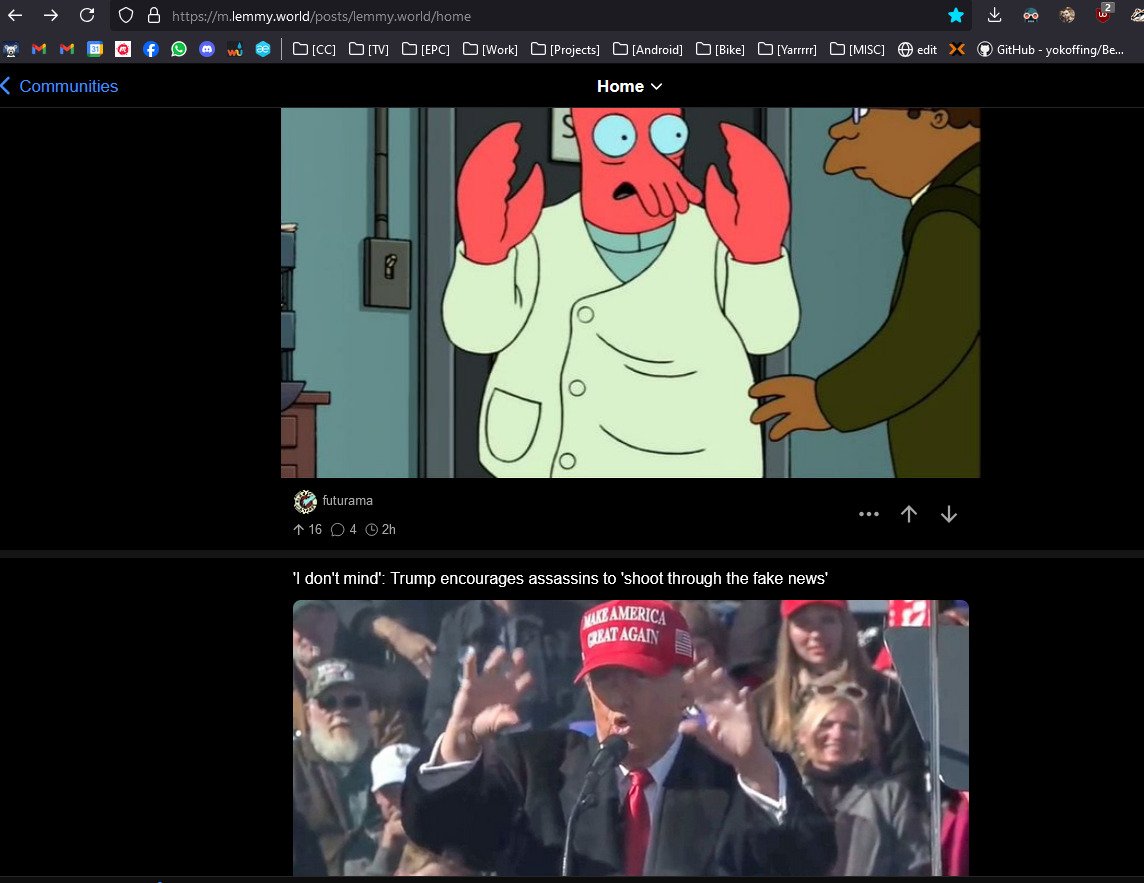Open the uBlock Origin extension
This screenshot has height=883, width=1144.
click(1103, 15)
